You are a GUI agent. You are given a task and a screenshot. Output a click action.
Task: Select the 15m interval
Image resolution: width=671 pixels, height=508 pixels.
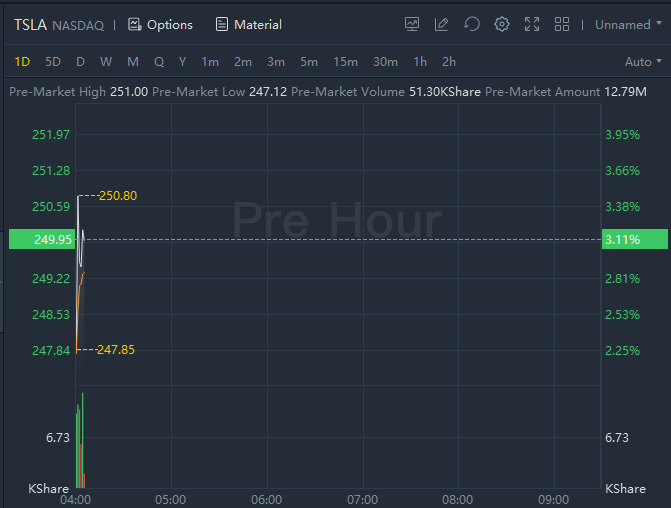coord(345,62)
